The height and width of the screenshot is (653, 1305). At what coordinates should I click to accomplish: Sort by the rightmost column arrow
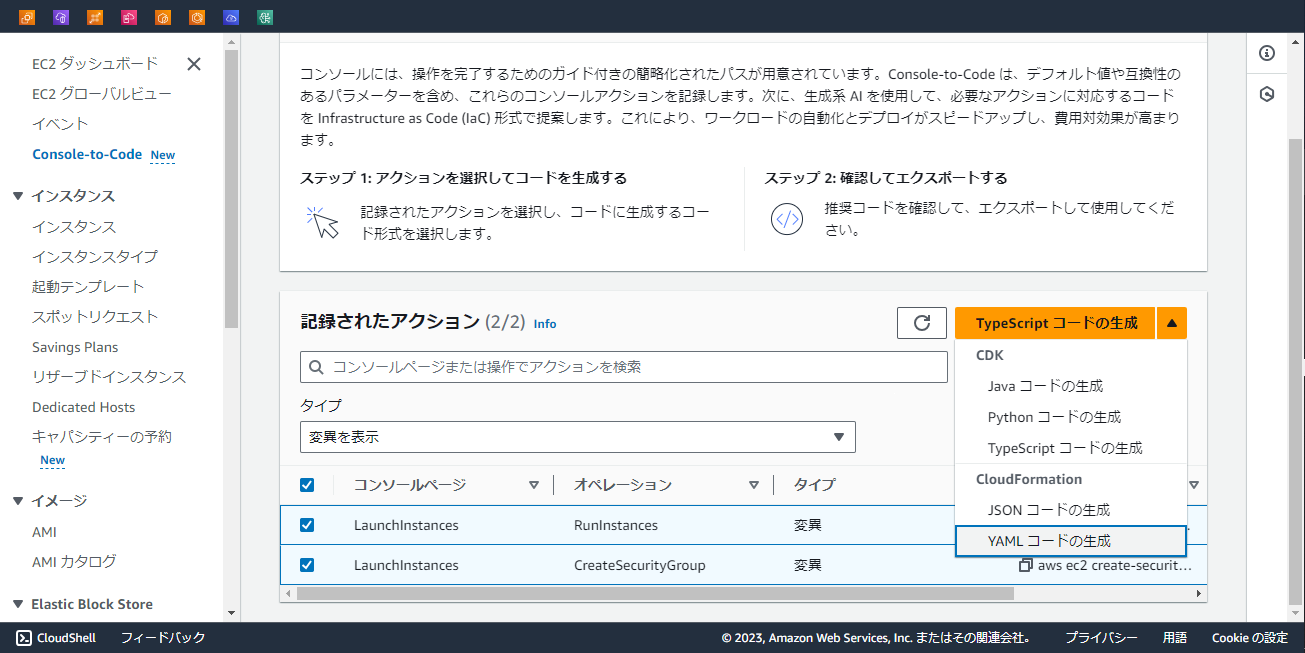[x=1194, y=485]
